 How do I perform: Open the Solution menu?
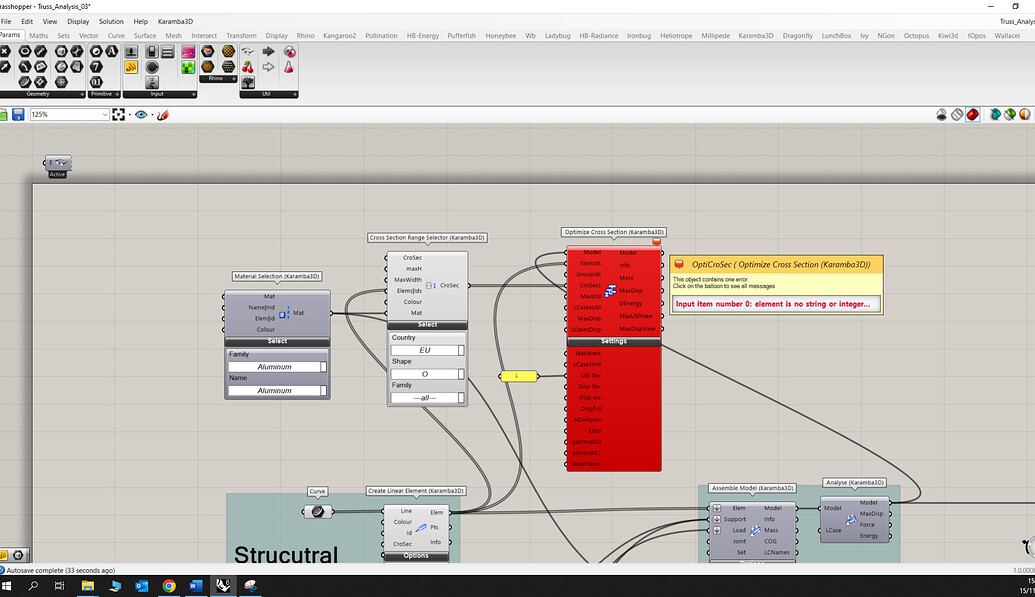(111, 21)
